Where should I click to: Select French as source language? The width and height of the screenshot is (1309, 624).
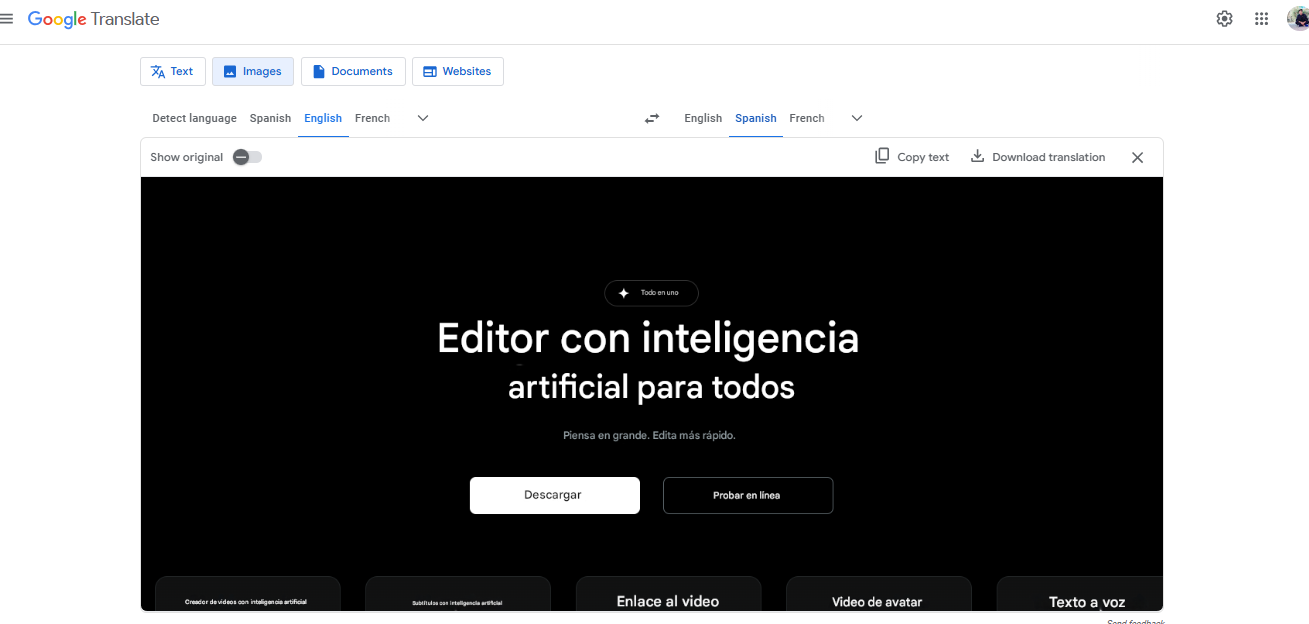[372, 118]
